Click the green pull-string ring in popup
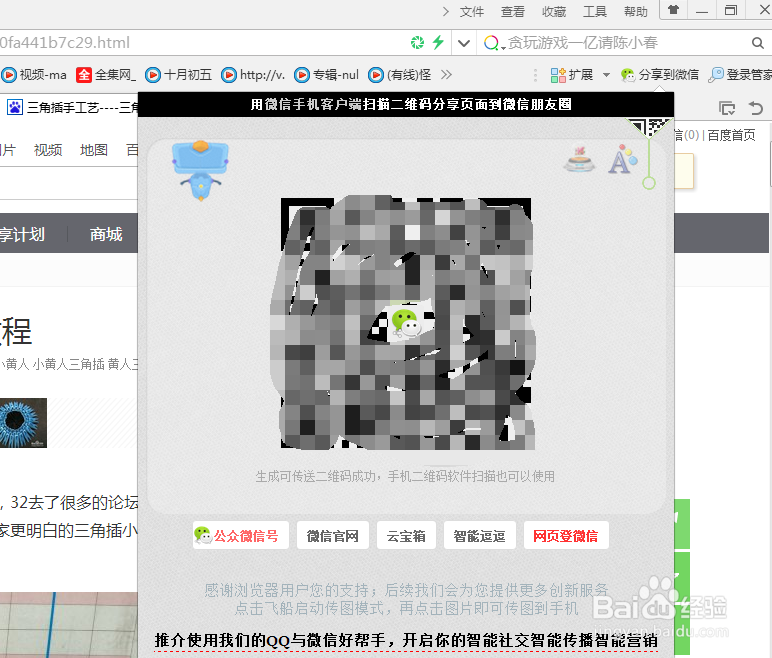 coord(649,183)
